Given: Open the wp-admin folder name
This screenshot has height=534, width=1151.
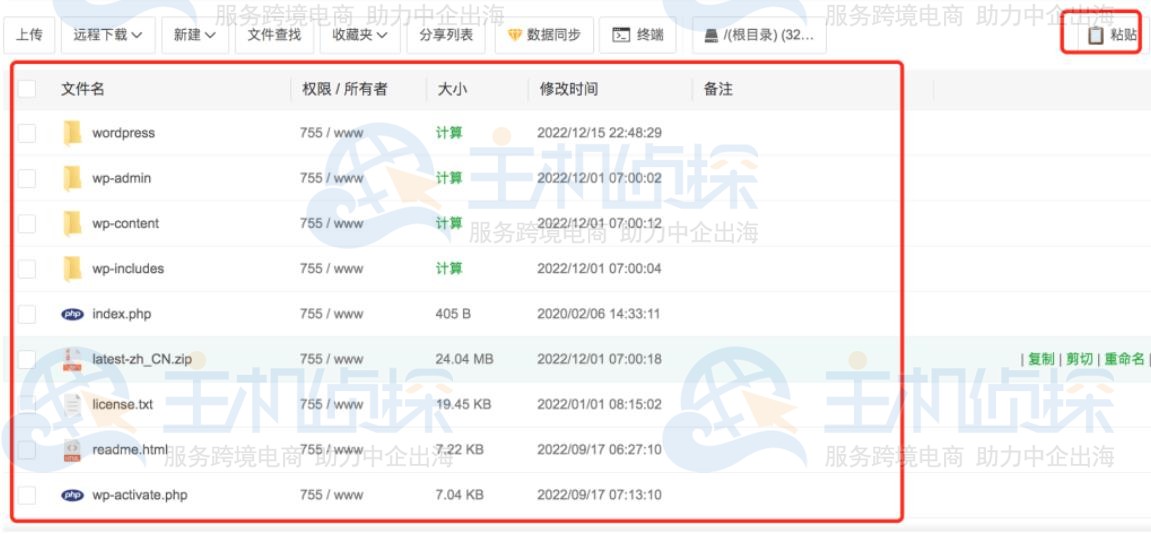Looking at the screenshot, I should [122, 178].
